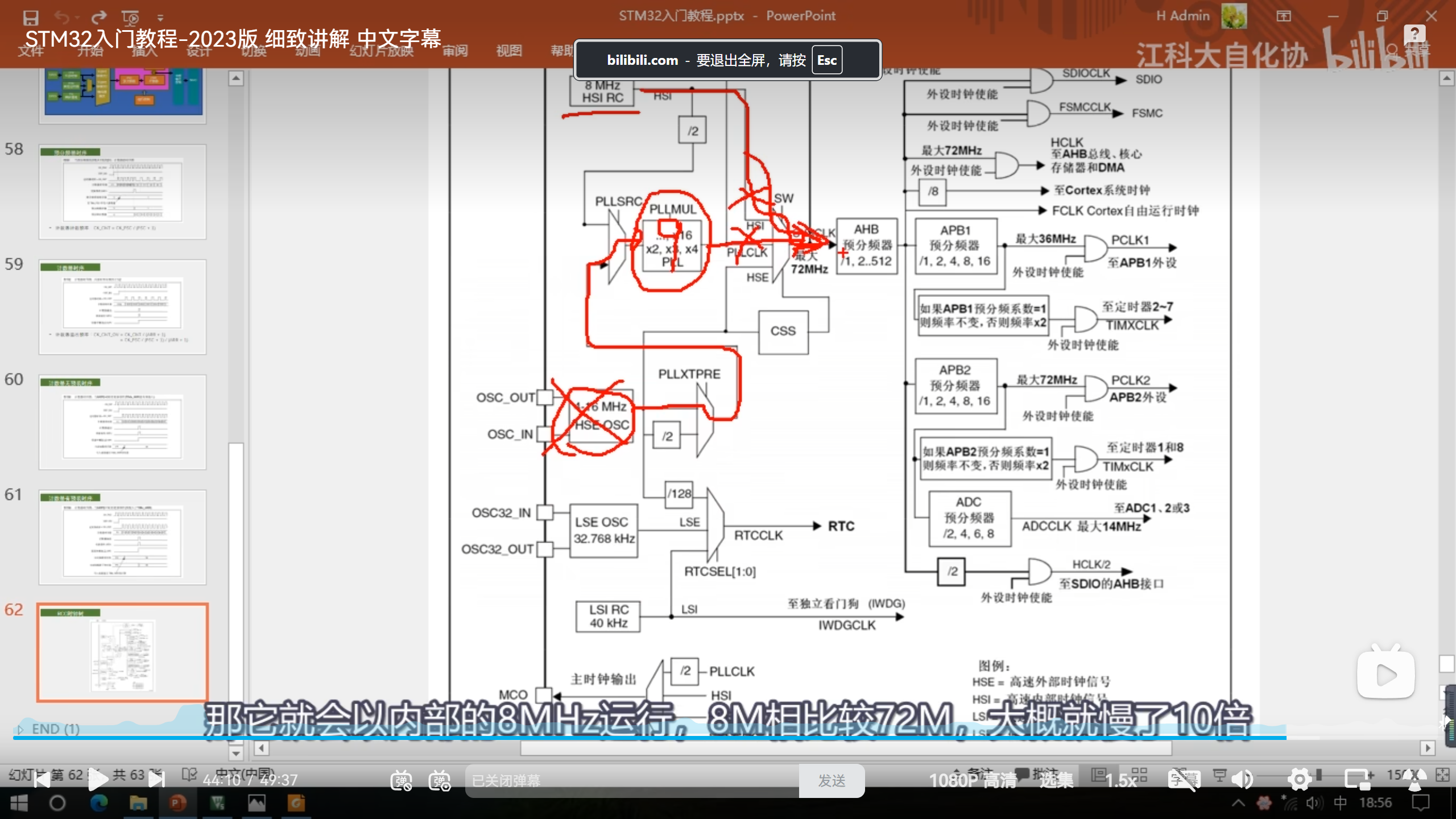Open the player settings gear
Screen dimensions: 1456x819
coord(1300,780)
